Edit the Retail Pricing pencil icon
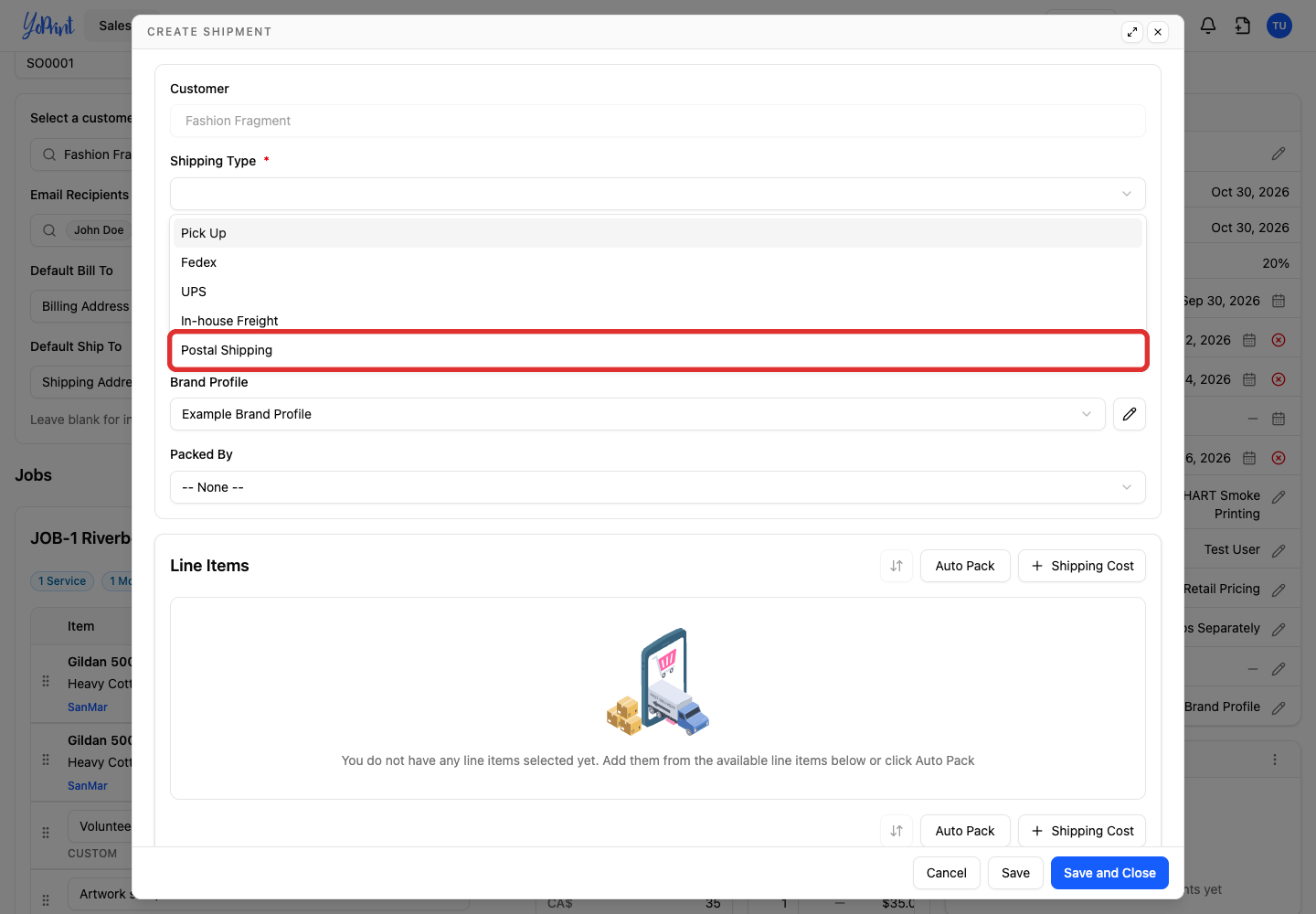Viewport: 1316px width, 914px height. click(1279, 590)
